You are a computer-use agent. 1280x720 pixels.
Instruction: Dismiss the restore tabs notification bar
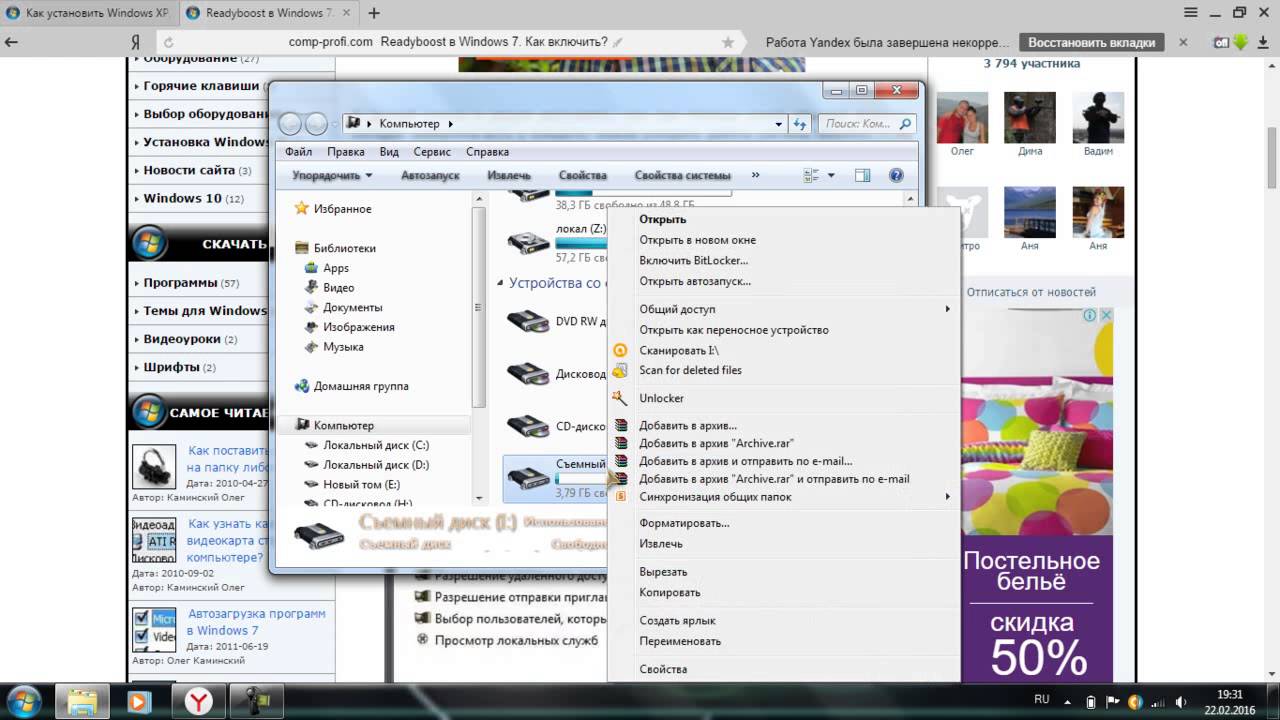tap(1184, 42)
